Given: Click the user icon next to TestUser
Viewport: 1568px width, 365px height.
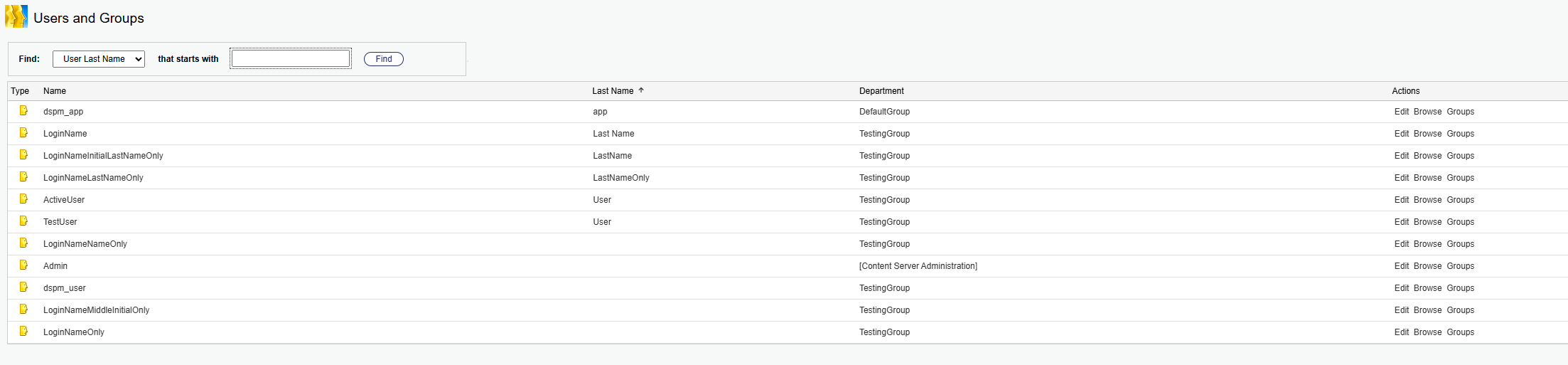Looking at the screenshot, I should coord(23,221).
